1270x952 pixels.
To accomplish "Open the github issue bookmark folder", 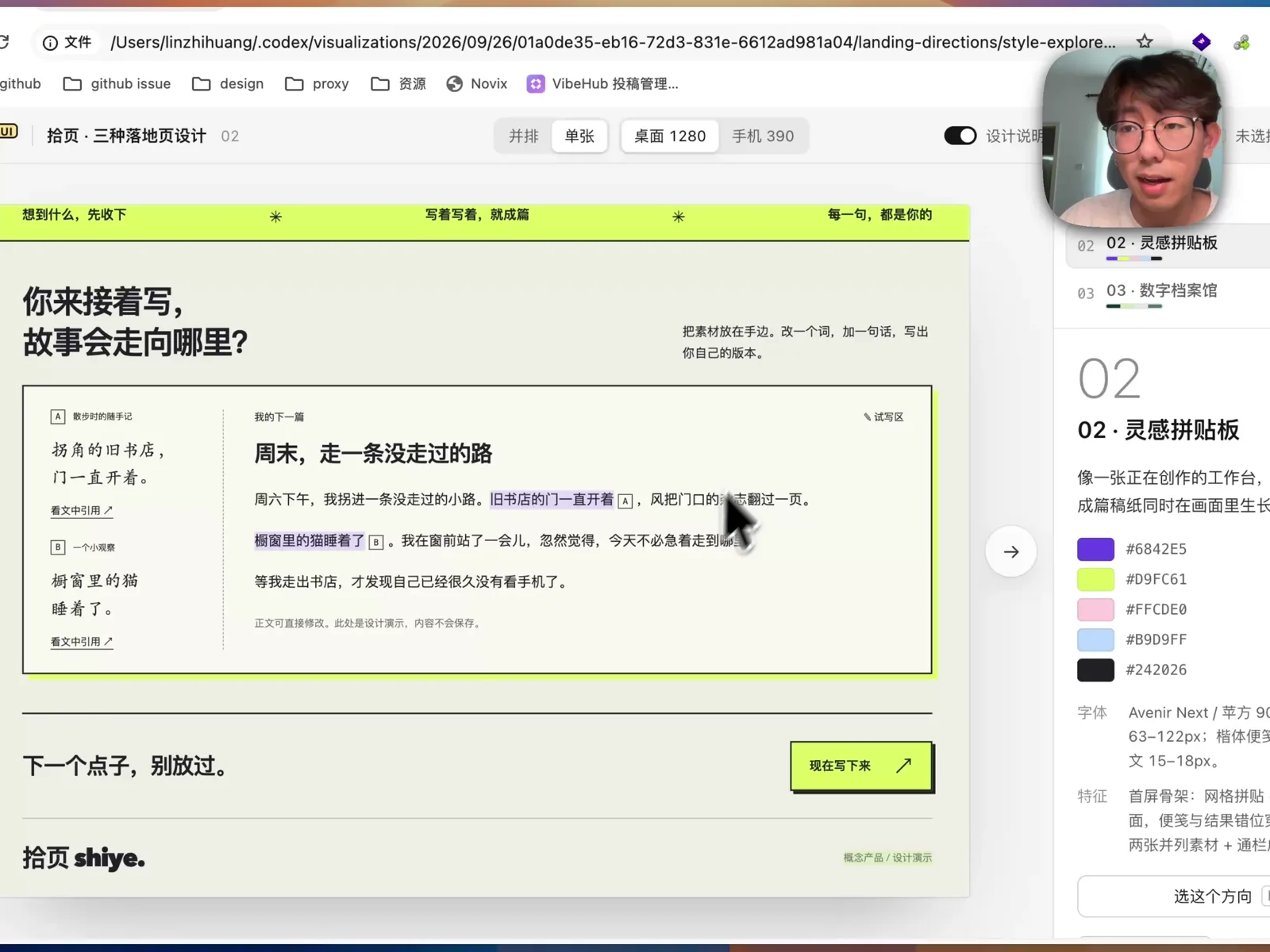I will (x=117, y=83).
